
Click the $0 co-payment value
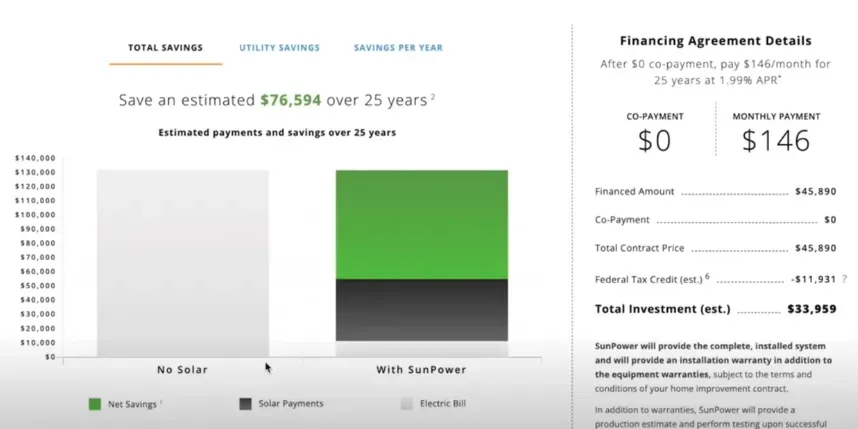tap(654, 141)
